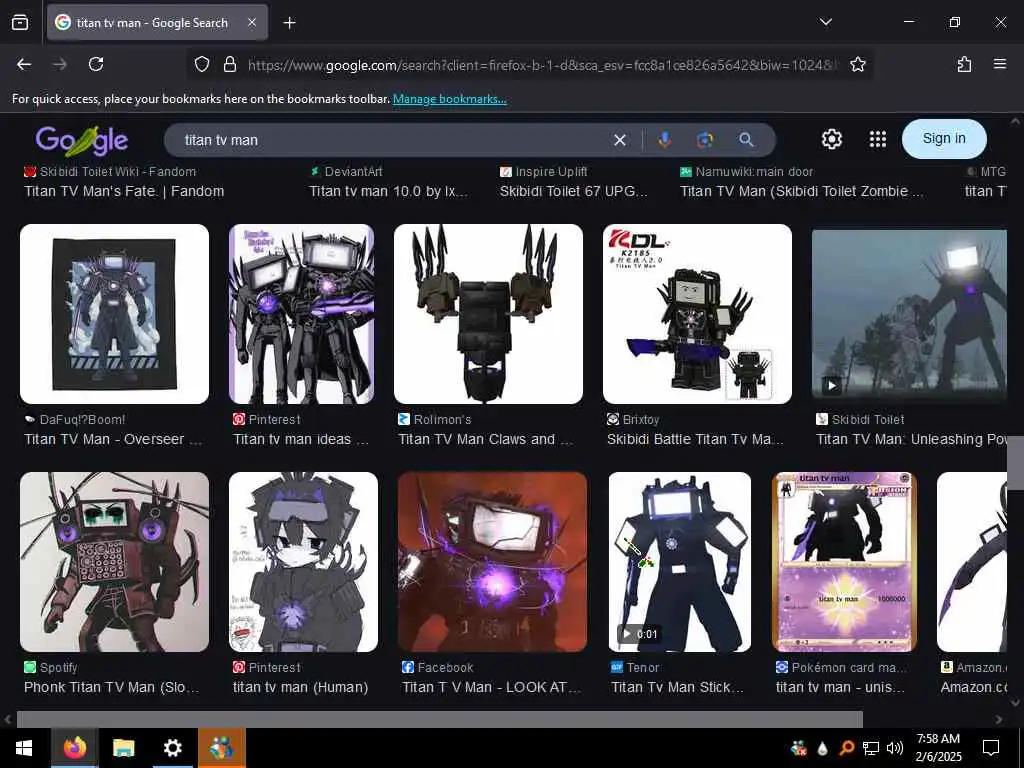Open the Amazon result image
The width and height of the screenshot is (1024, 768).
pyautogui.click(x=972, y=562)
